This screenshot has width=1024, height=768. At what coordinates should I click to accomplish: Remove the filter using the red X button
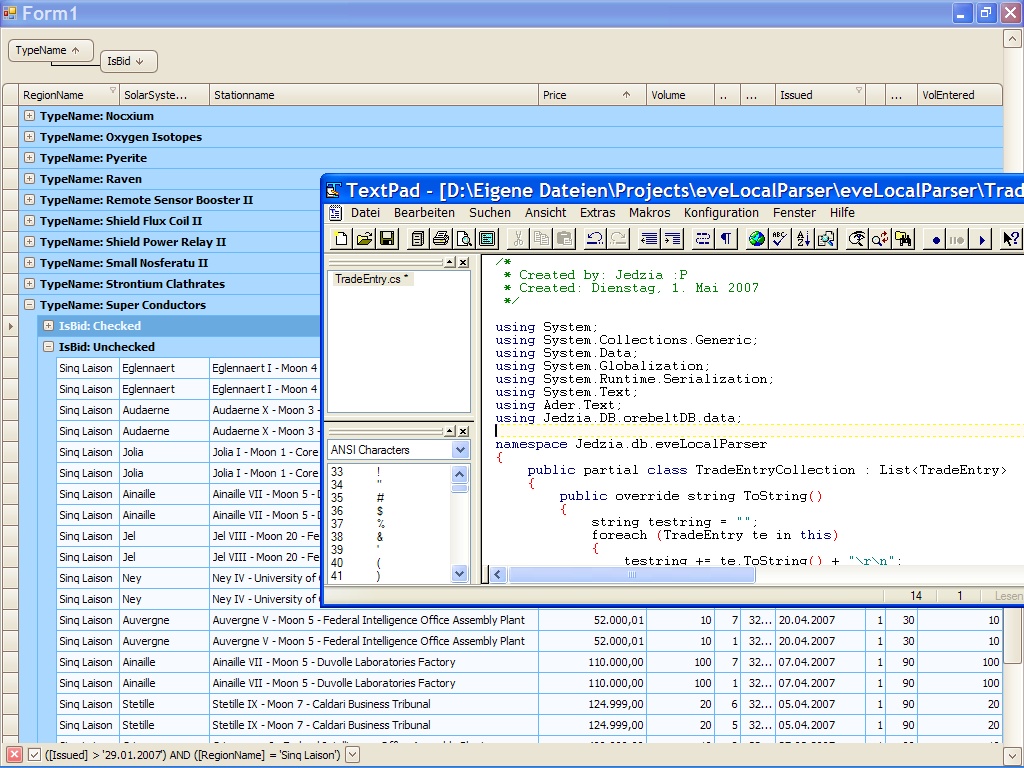[x=15, y=755]
